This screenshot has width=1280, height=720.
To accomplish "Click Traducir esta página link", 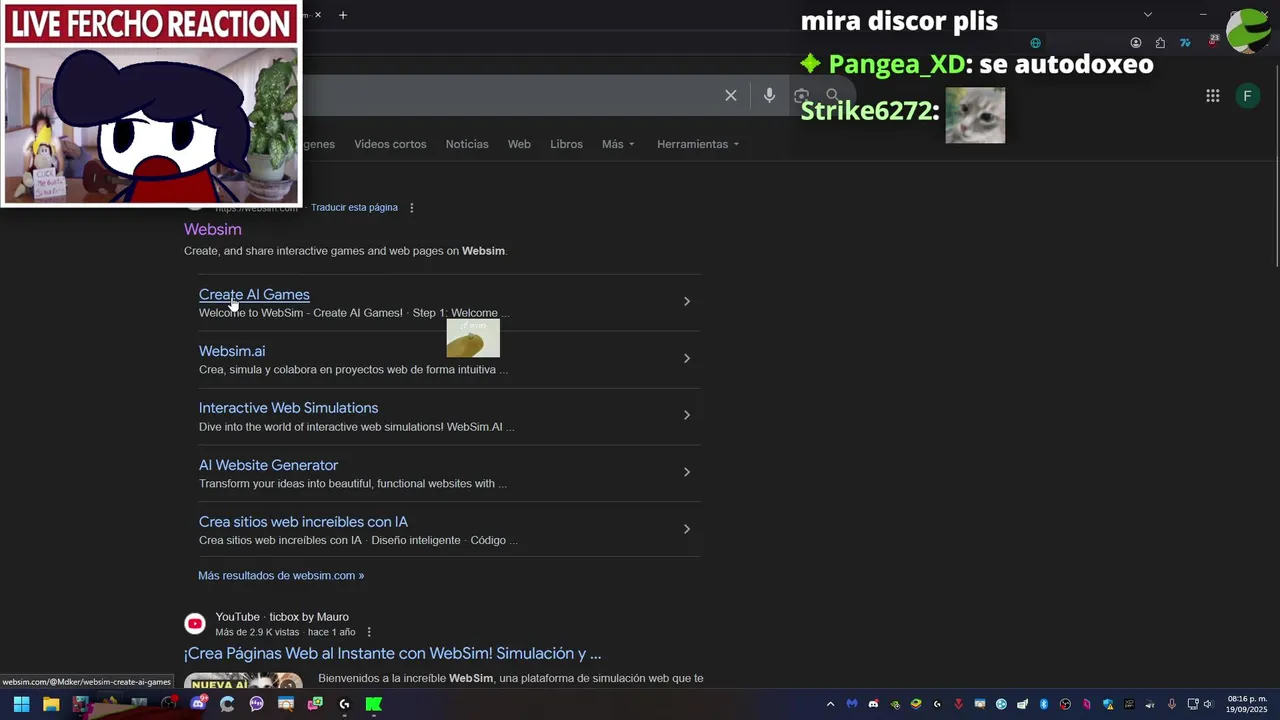I will (354, 207).
